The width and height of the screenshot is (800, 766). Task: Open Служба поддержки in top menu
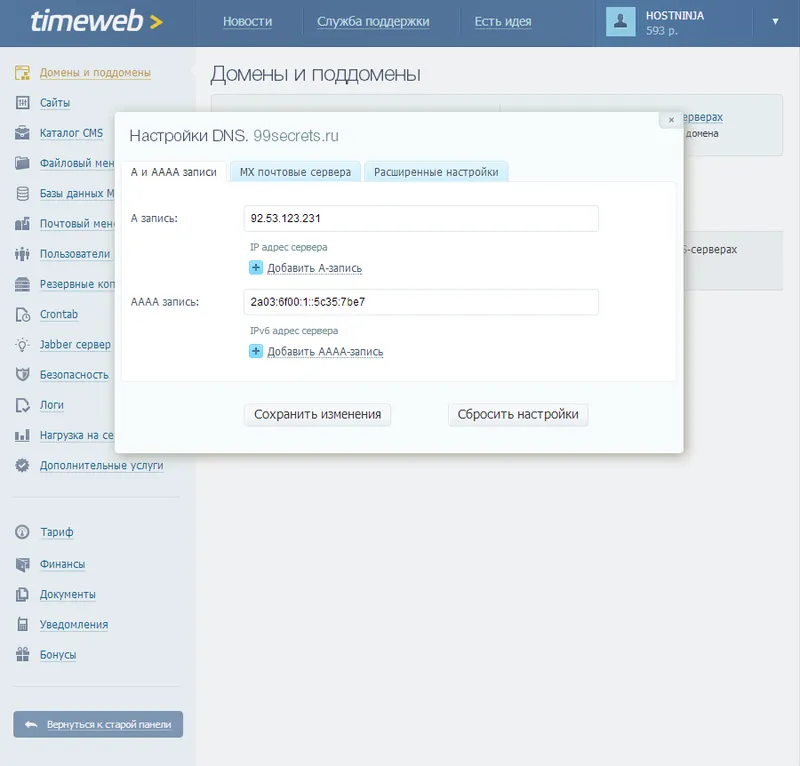click(373, 21)
